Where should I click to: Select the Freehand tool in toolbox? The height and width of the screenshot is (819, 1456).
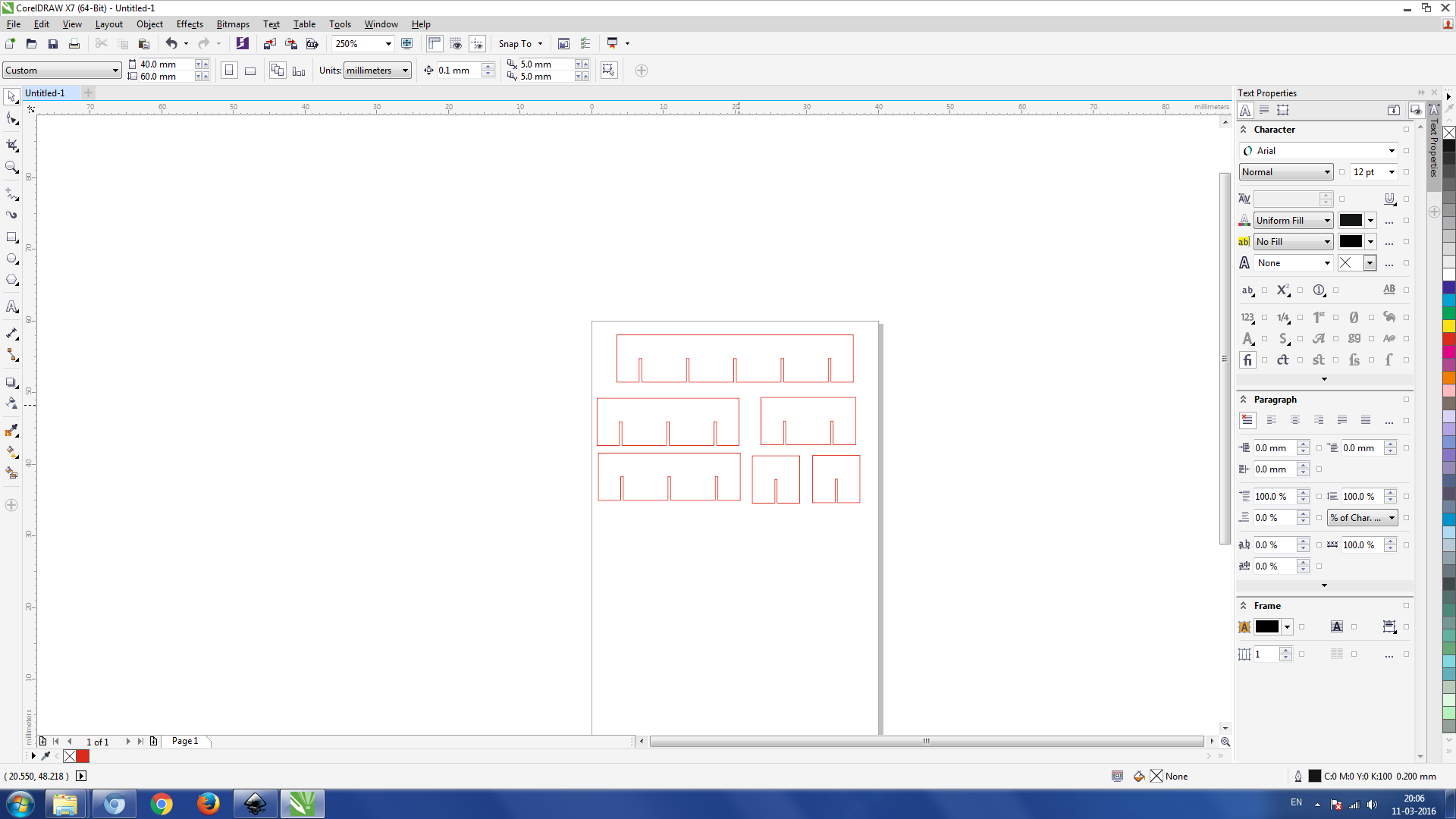[11, 194]
